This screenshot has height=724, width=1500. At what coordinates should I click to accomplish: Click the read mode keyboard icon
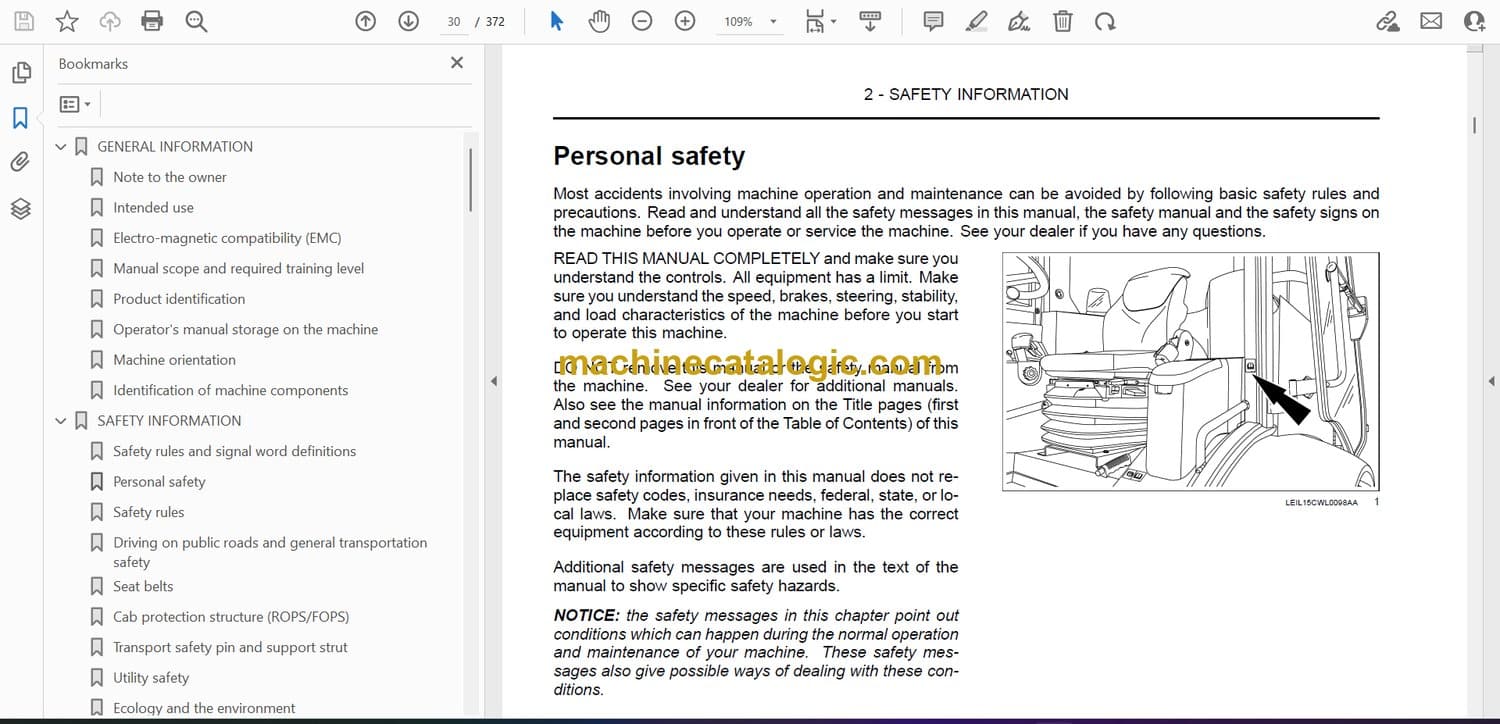click(870, 21)
